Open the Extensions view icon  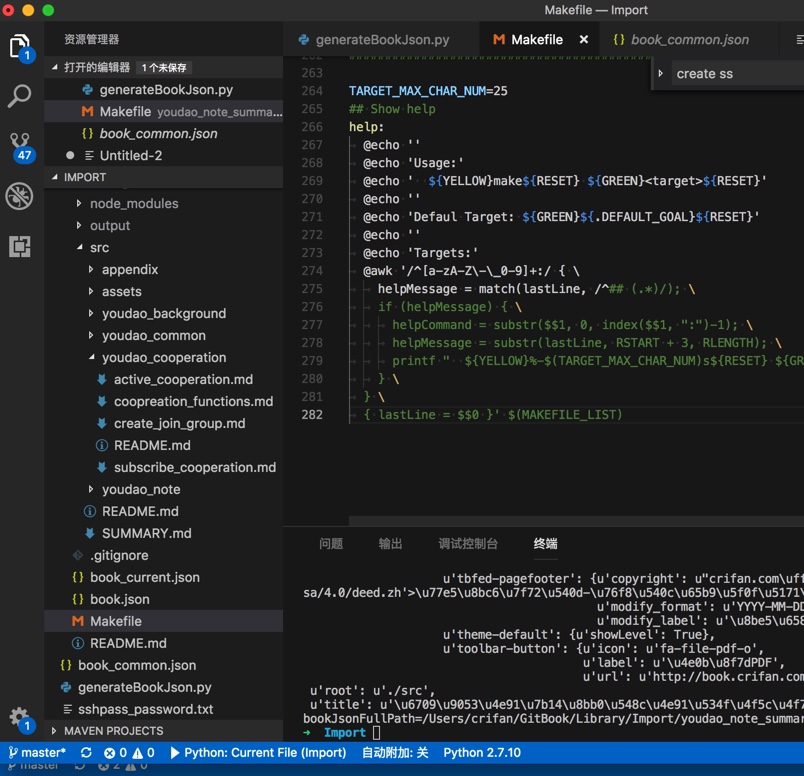20,246
